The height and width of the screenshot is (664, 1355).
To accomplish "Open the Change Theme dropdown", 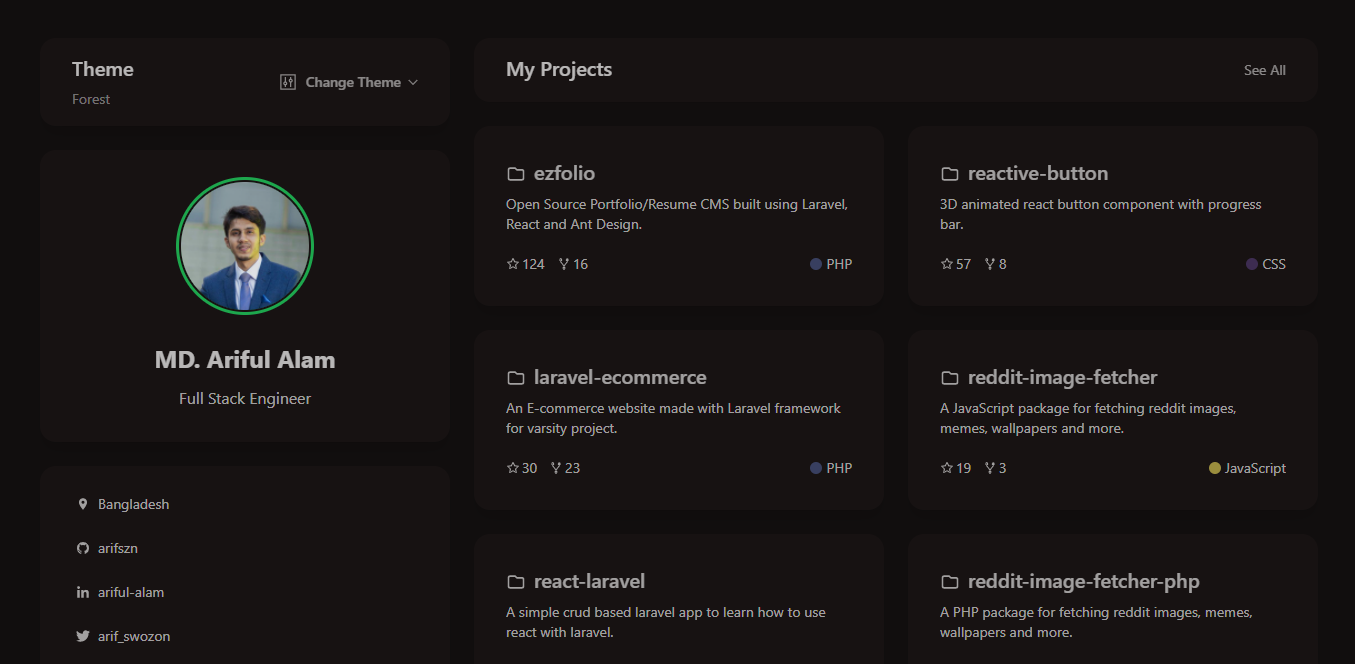I will [x=352, y=82].
